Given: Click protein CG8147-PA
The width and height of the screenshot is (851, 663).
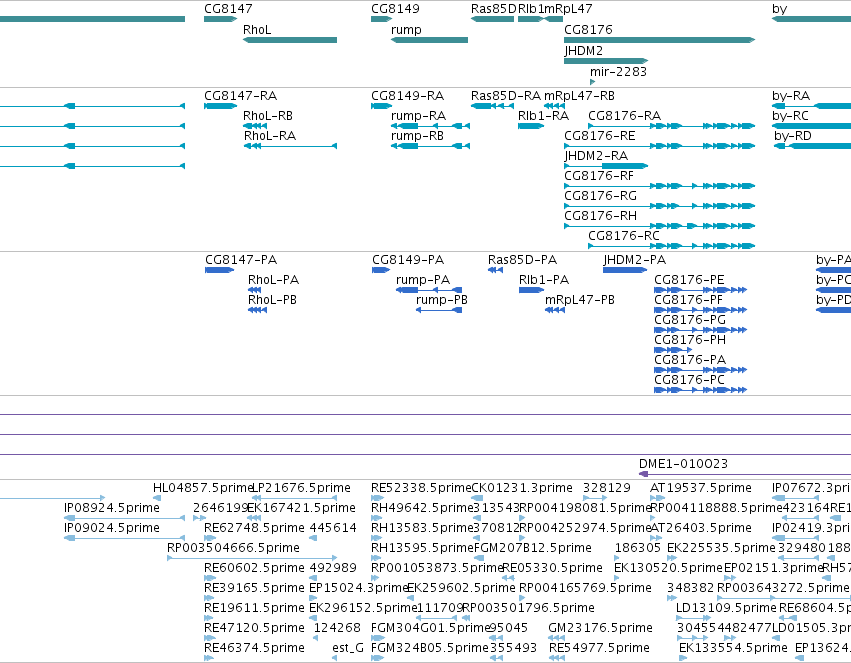Looking at the screenshot, I should coord(220,270).
